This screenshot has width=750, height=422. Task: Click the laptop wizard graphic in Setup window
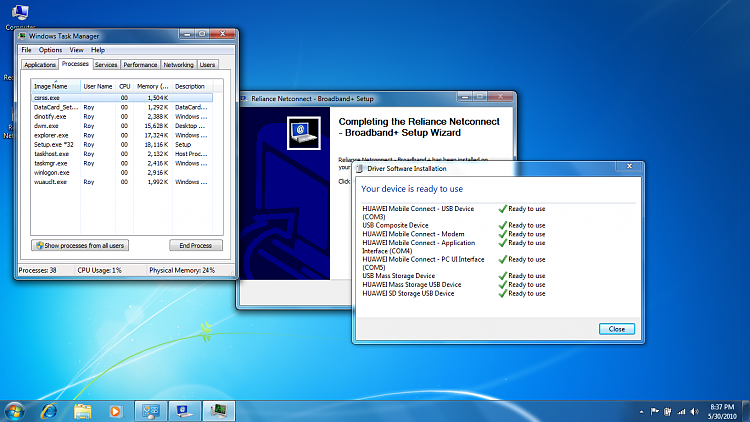pos(304,133)
